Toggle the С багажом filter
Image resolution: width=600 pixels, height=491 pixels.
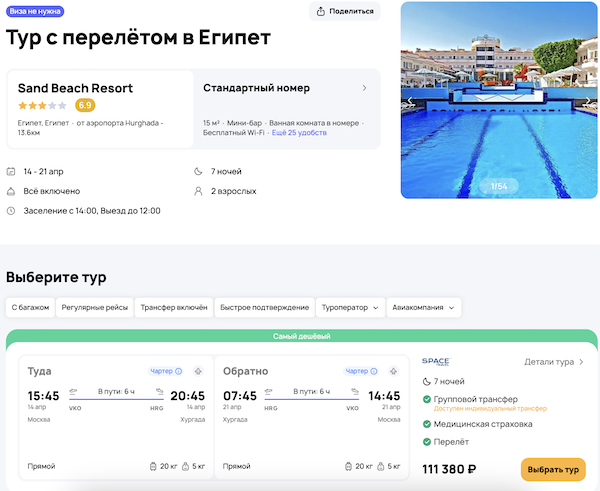[x=28, y=308]
